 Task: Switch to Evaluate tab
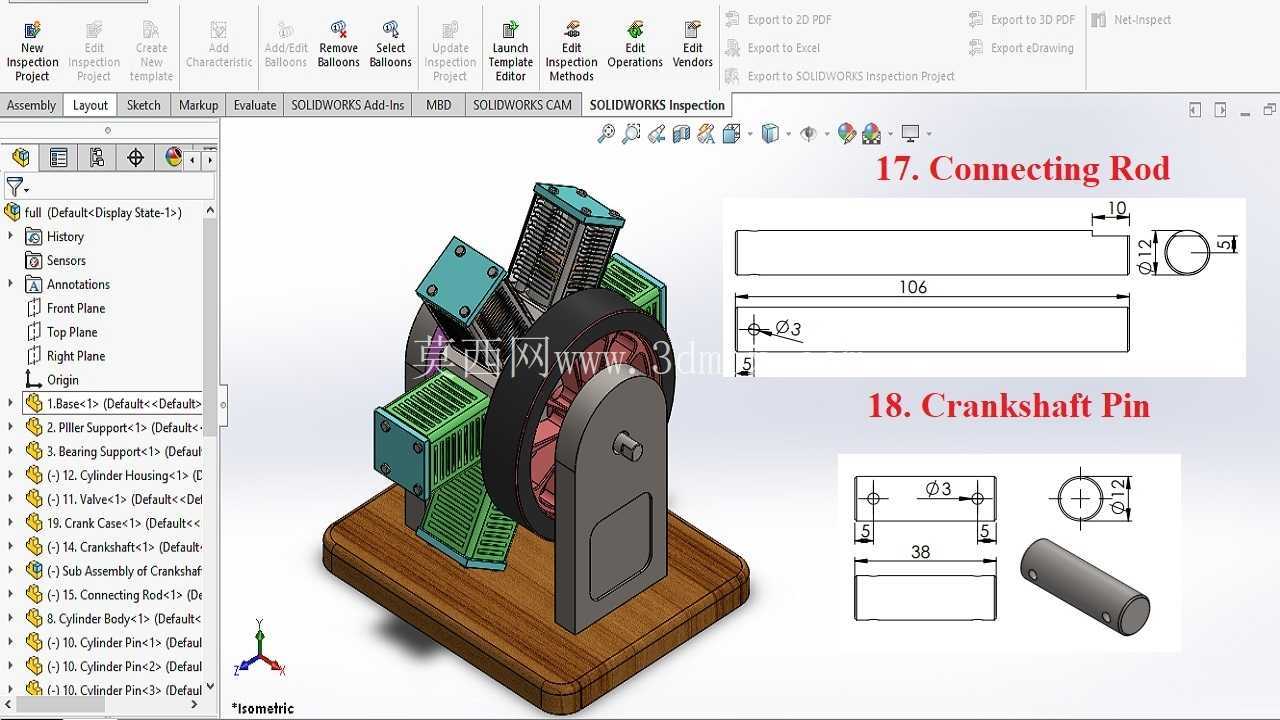click(255, 105)
